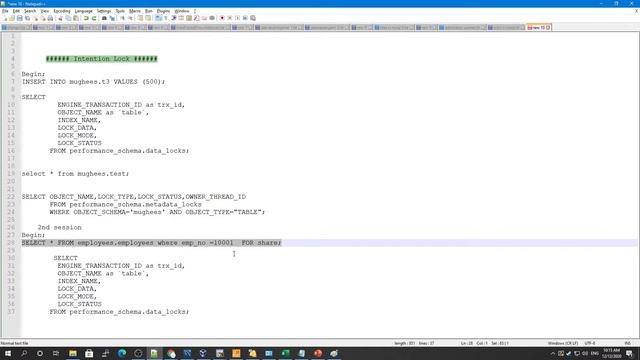
Task: Open the Macro menu
Action: (135, 11)
